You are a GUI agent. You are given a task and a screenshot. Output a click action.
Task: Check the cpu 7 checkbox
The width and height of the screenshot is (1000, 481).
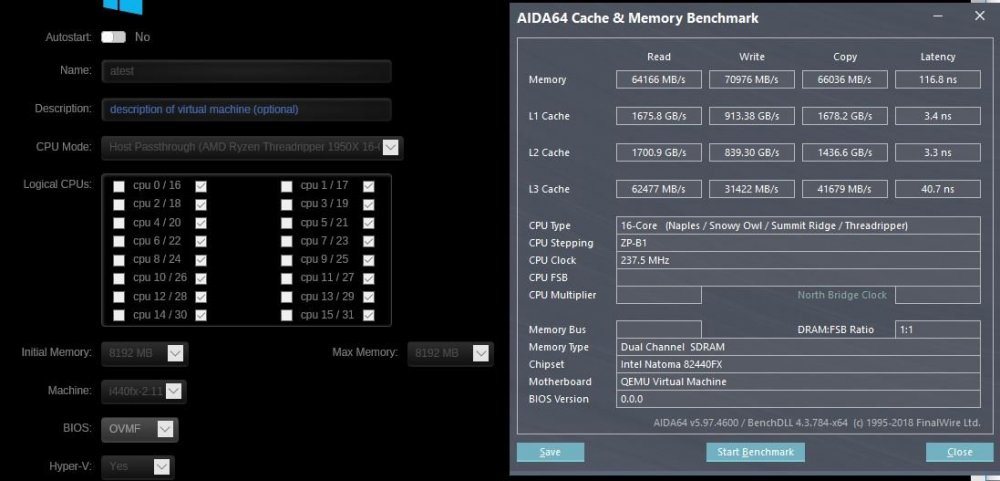tap(286, 241)
